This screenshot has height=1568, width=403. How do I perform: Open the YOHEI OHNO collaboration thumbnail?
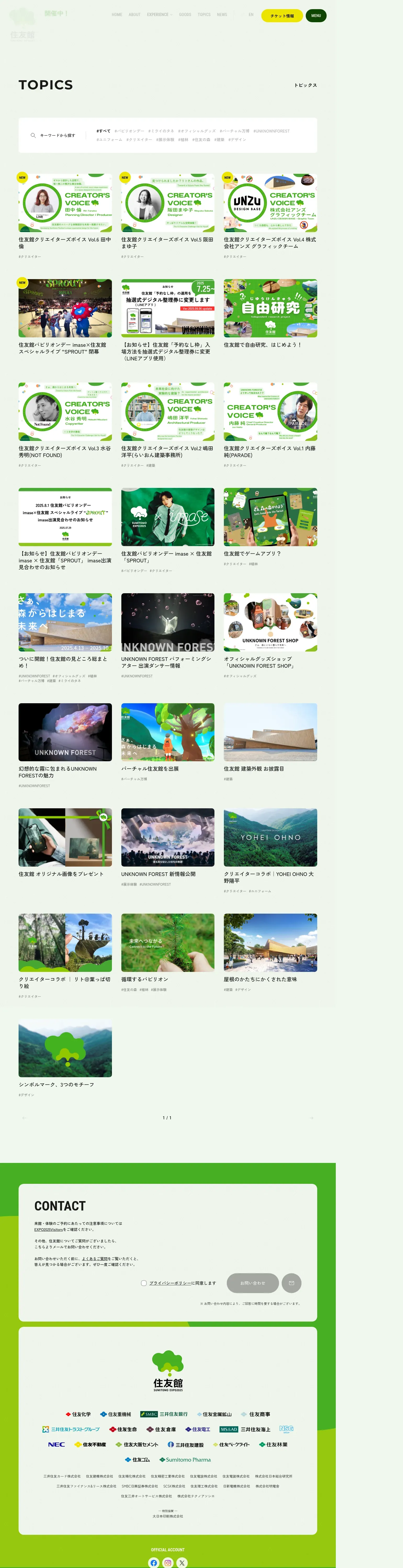tap(270, 838)
